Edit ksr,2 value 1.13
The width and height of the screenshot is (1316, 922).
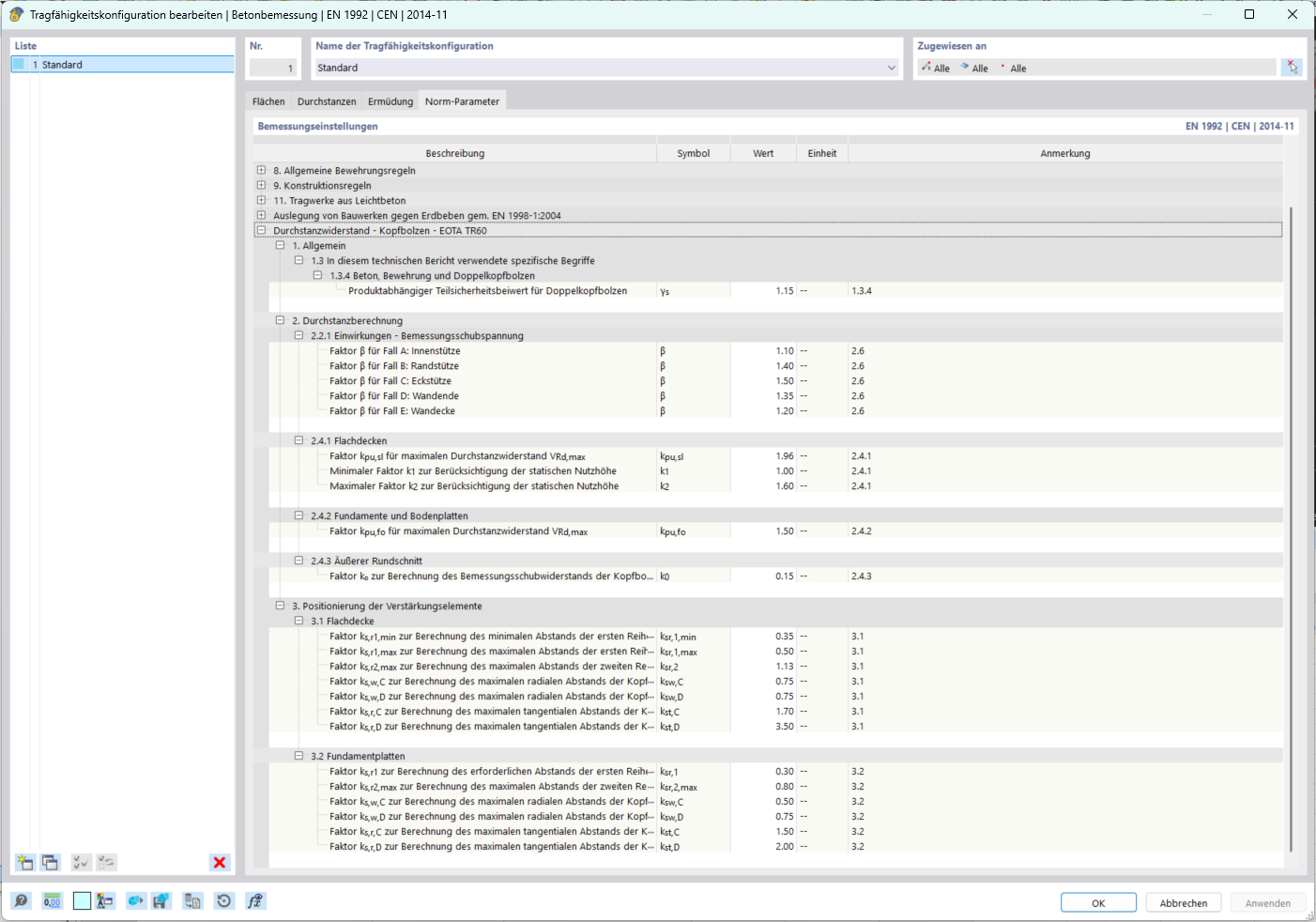click(x=763, y=666)
